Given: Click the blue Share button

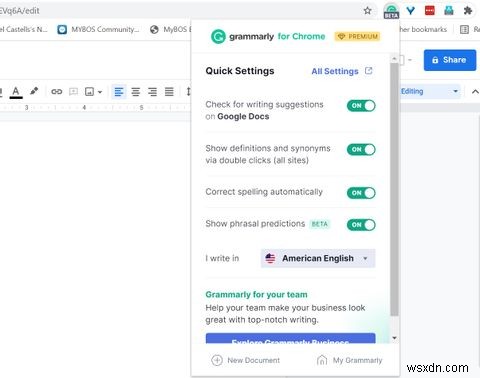Looking at the screenshot, I should coord(450,60).
